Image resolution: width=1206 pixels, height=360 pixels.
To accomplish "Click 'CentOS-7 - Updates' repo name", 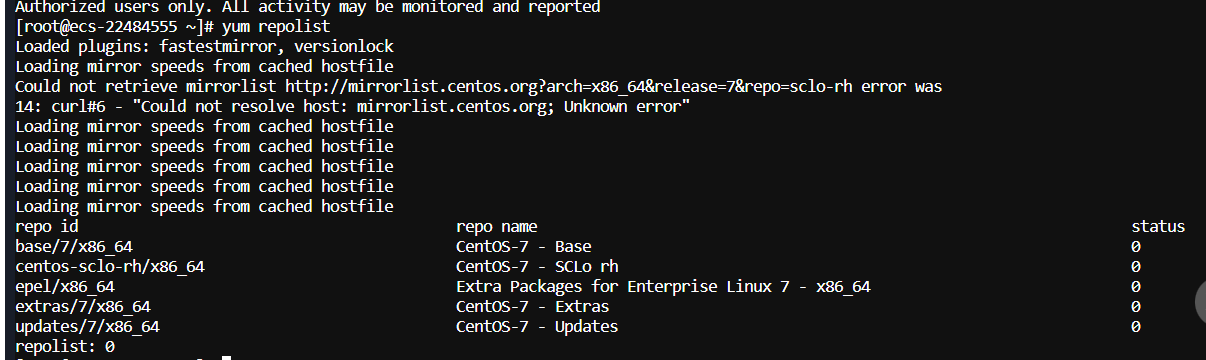I will click(x=537, y=327).
